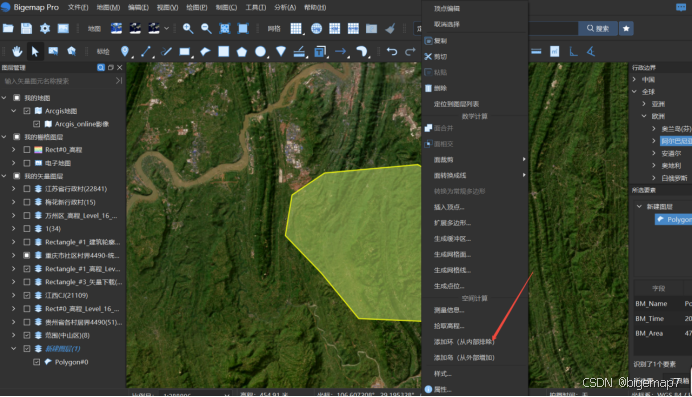Choose 添加环（从内部排除） in context menu

(475, 342)
